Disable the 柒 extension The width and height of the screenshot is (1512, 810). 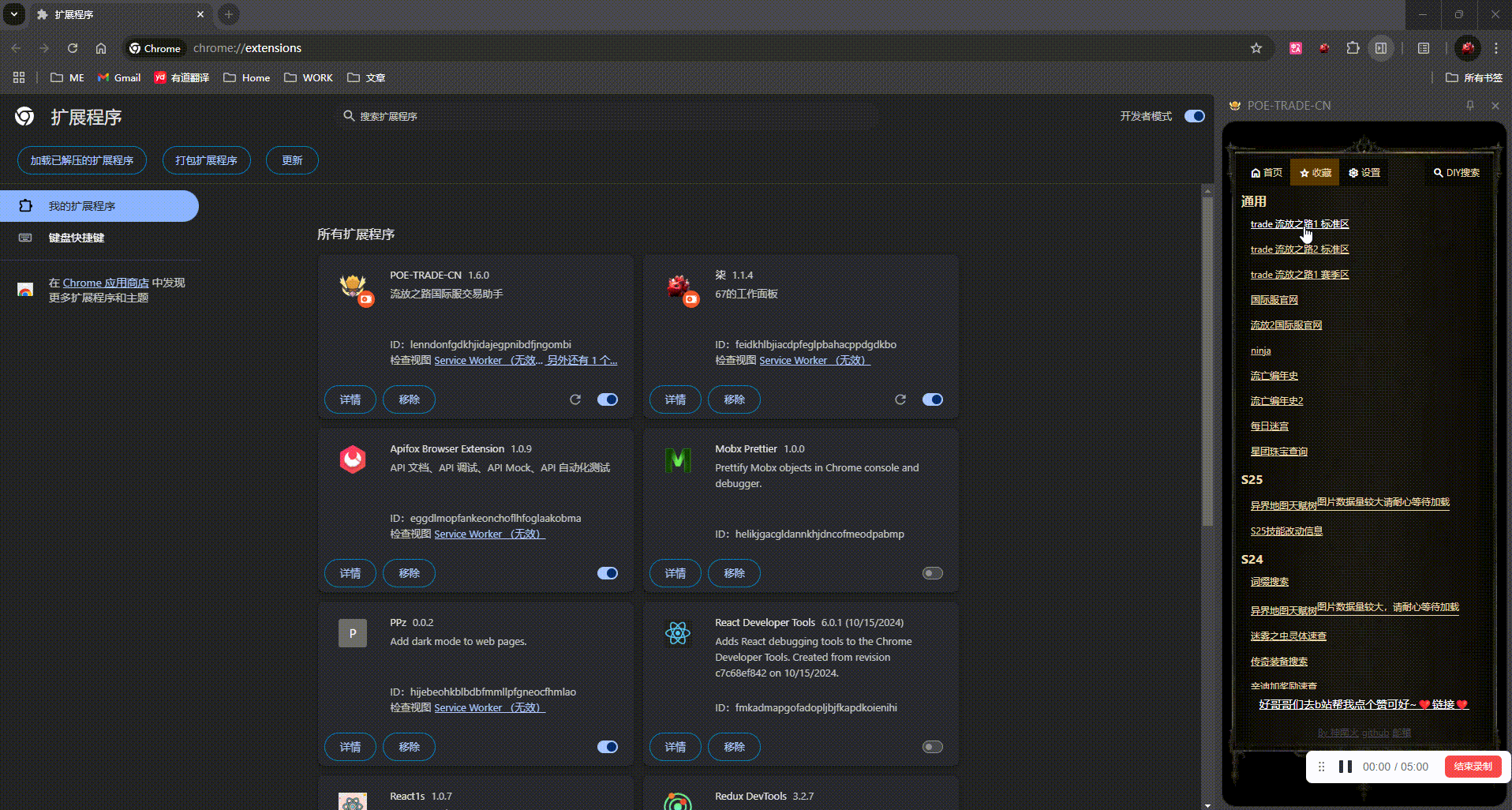pos(933,399)
